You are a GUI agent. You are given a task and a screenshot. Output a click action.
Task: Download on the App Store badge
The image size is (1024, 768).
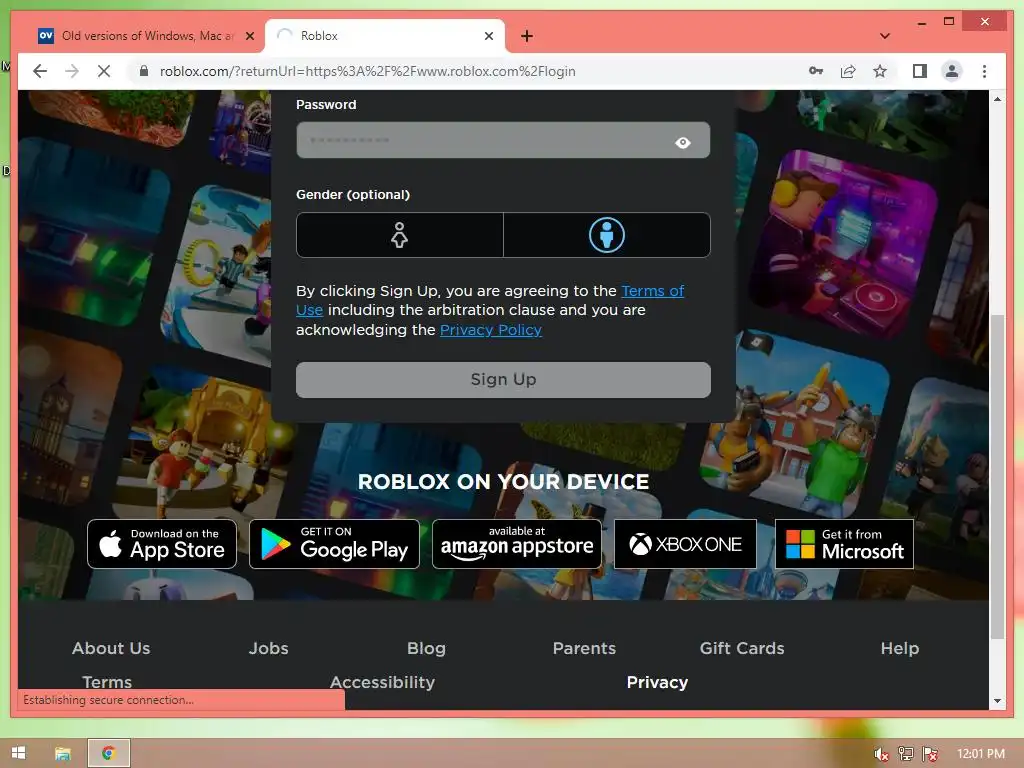(x=162, y=544)
